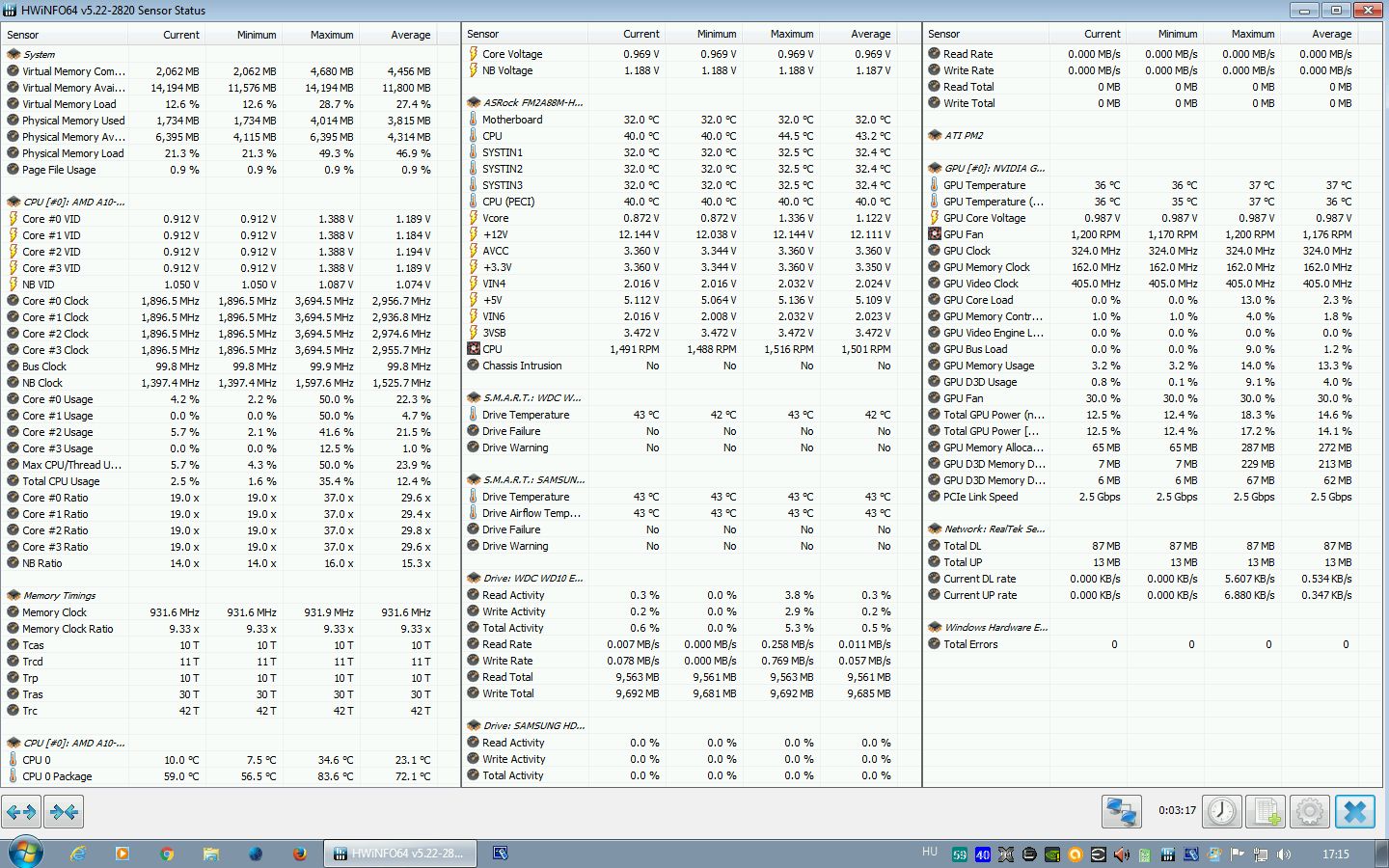Open the Windows Start orb

click(x=25, y=853)
